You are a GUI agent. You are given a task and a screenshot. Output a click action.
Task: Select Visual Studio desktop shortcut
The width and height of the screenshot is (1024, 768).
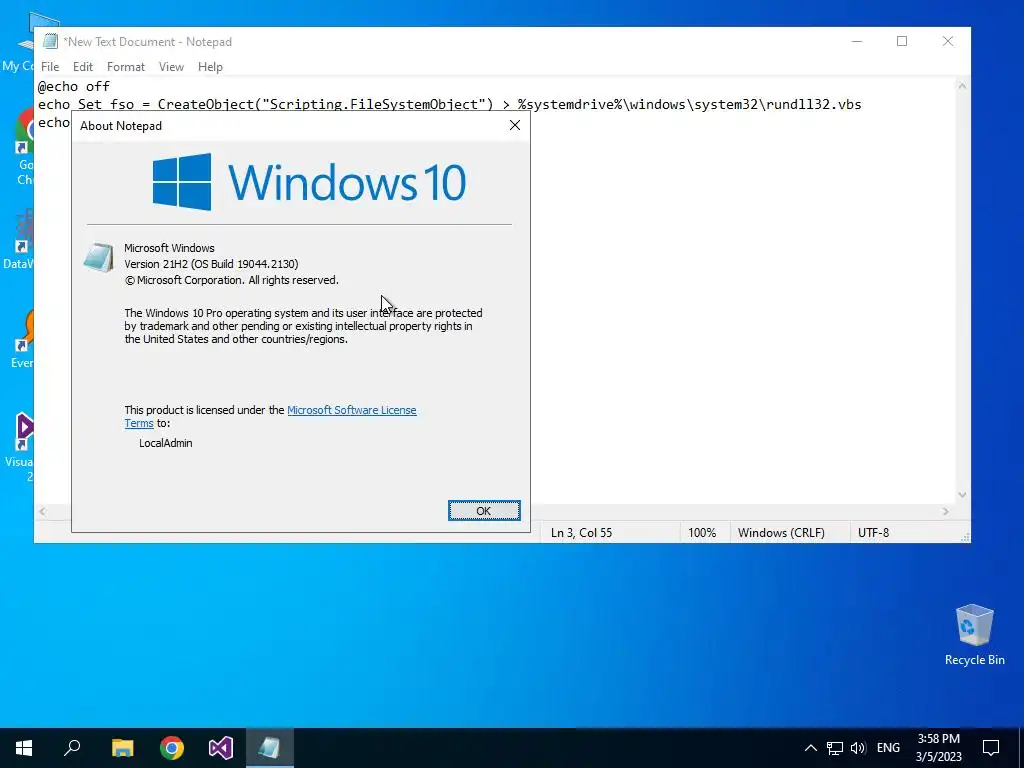pos(22,447)
